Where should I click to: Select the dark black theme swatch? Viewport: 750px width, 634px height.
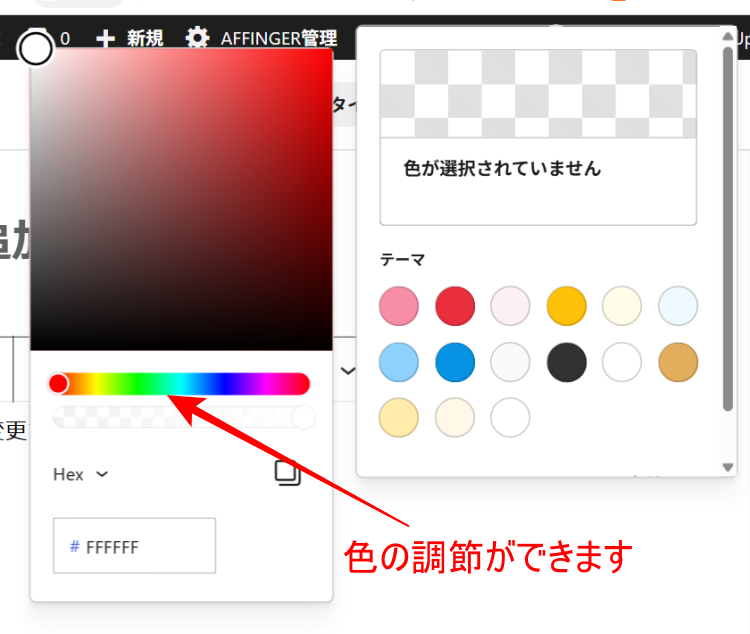(x=566, y=362)
